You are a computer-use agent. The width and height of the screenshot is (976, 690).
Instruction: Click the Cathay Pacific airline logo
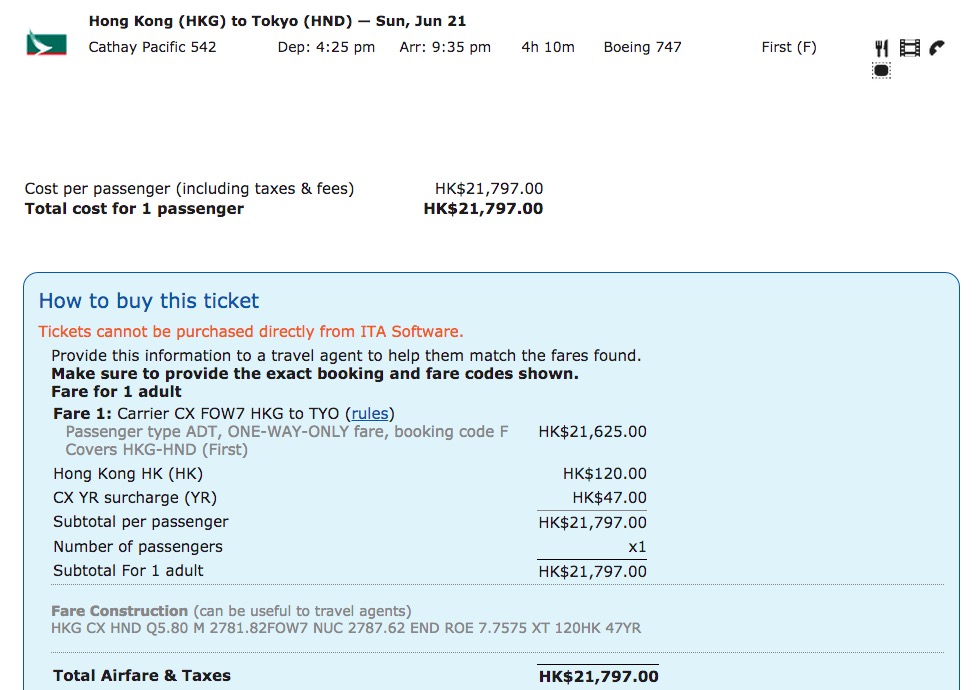tap(46, 44)
